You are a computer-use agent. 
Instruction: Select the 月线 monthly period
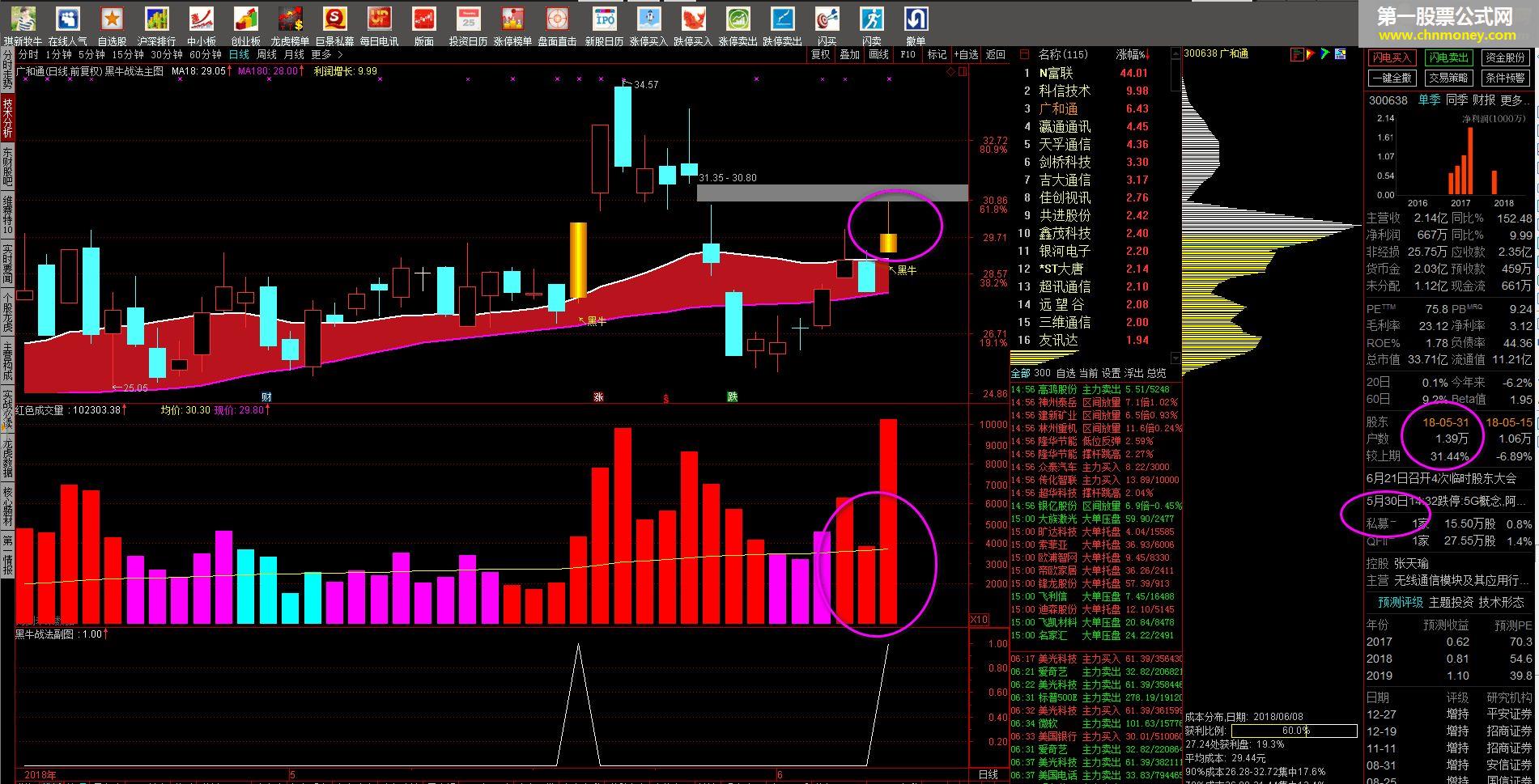294,54
